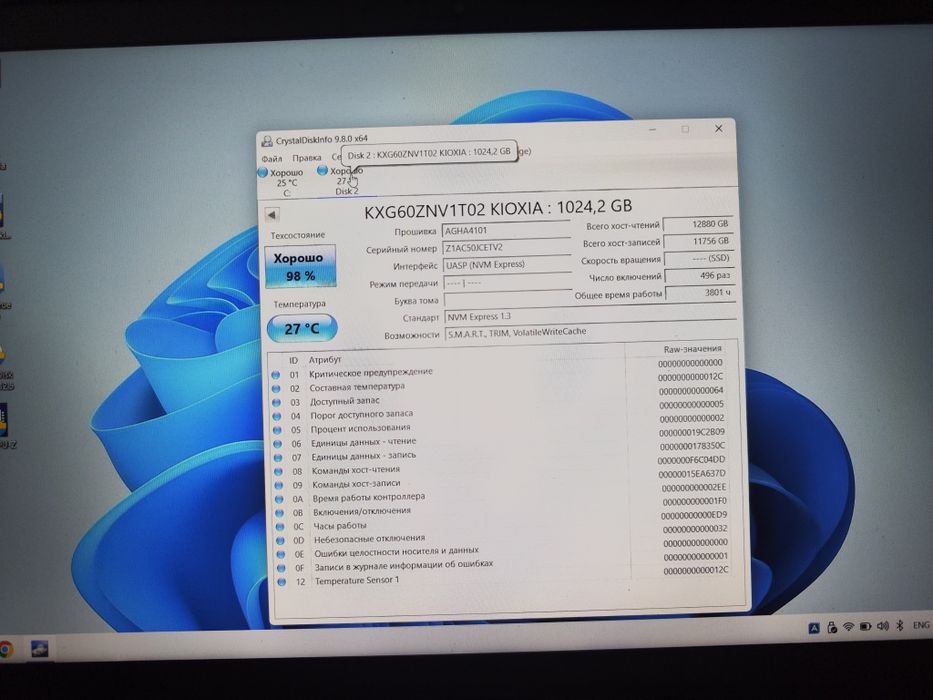The width and height of the screenshot is (933, 700).
Task: Click status orb for 0D Небезопасные отключения
Action: coord(281,540)
